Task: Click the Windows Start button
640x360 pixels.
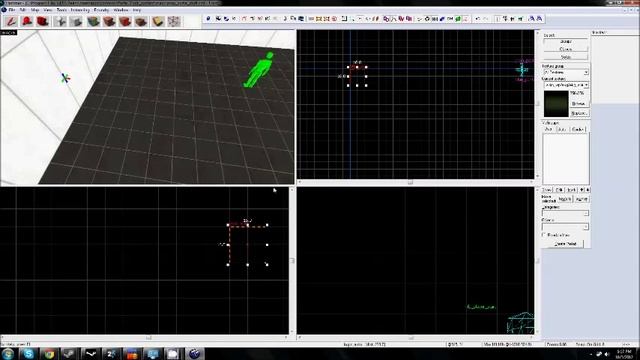Action: pos(7,354)
